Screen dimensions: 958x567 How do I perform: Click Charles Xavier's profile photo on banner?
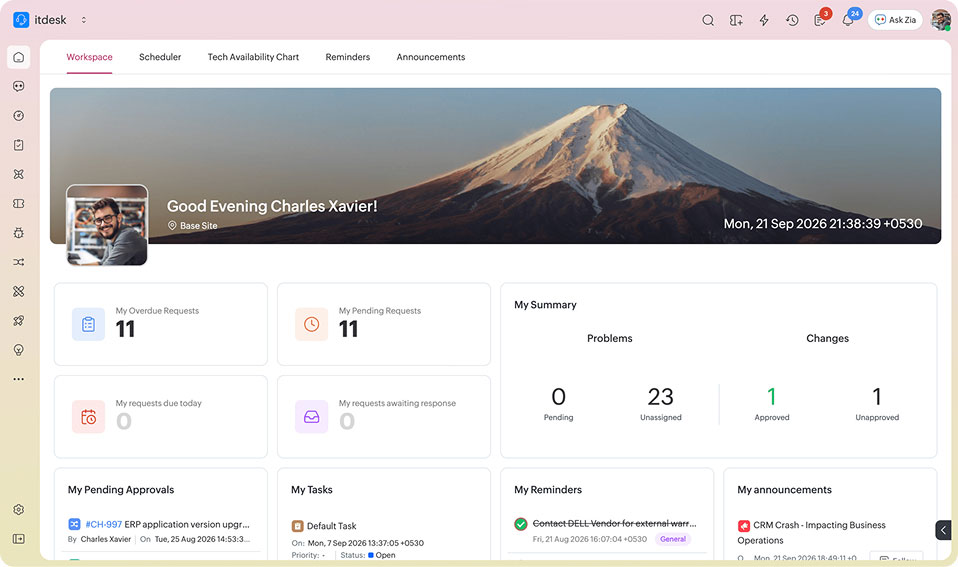pyautogui.click(x=107, y=225)
